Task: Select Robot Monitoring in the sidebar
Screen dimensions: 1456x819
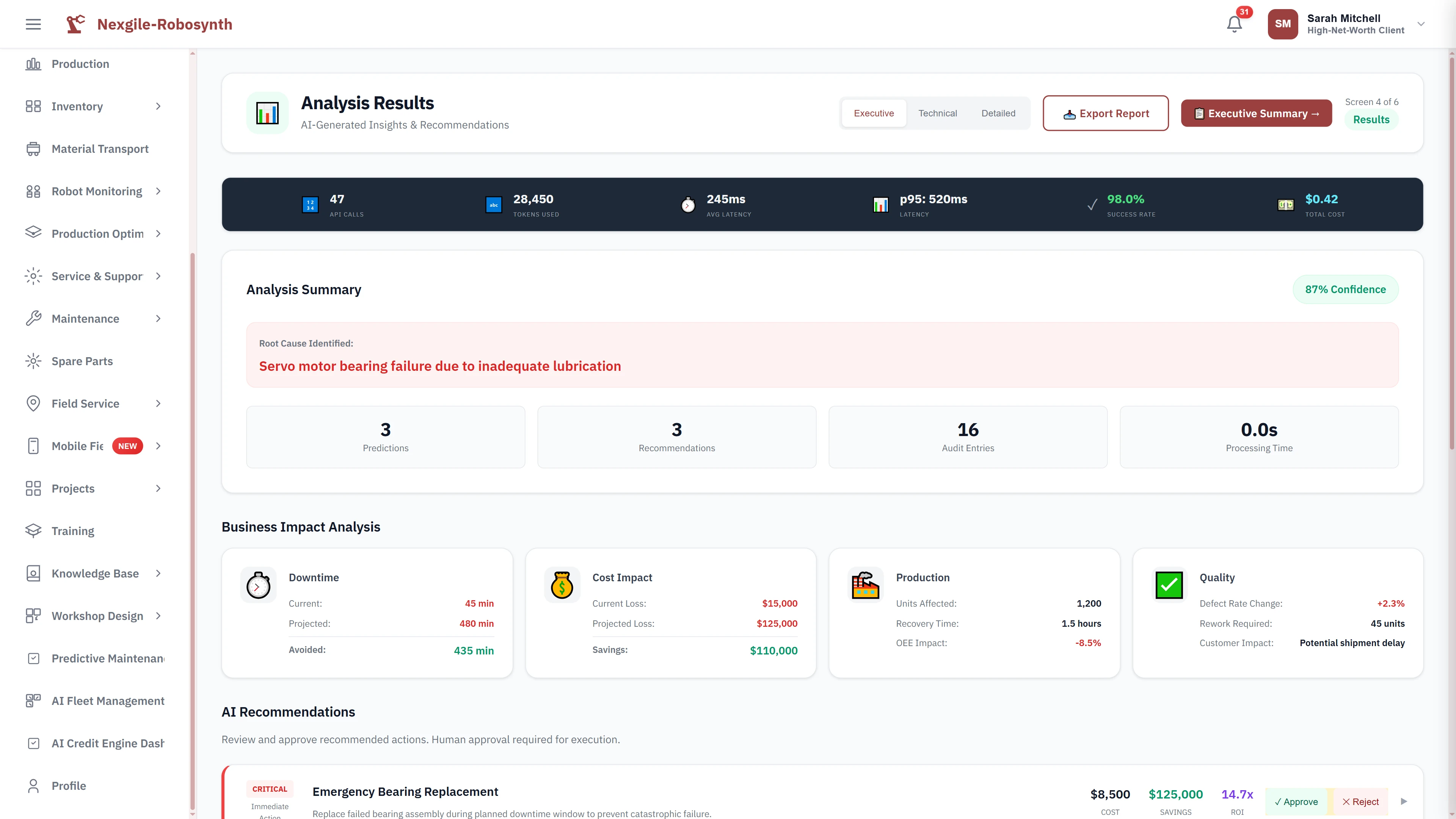Action: coord(97,191)
